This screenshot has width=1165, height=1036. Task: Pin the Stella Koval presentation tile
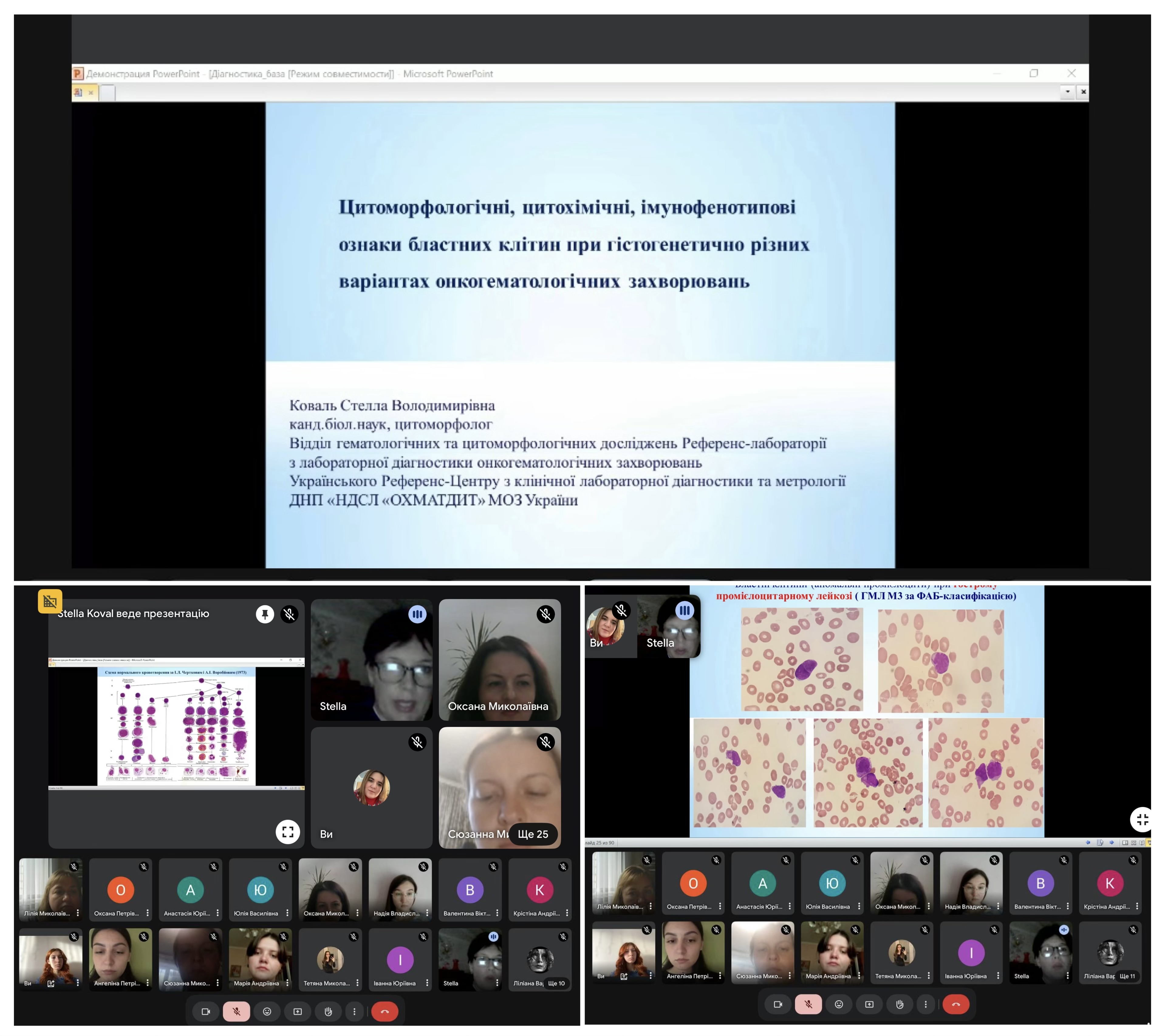pyautogui.click(x=265, y=614)
